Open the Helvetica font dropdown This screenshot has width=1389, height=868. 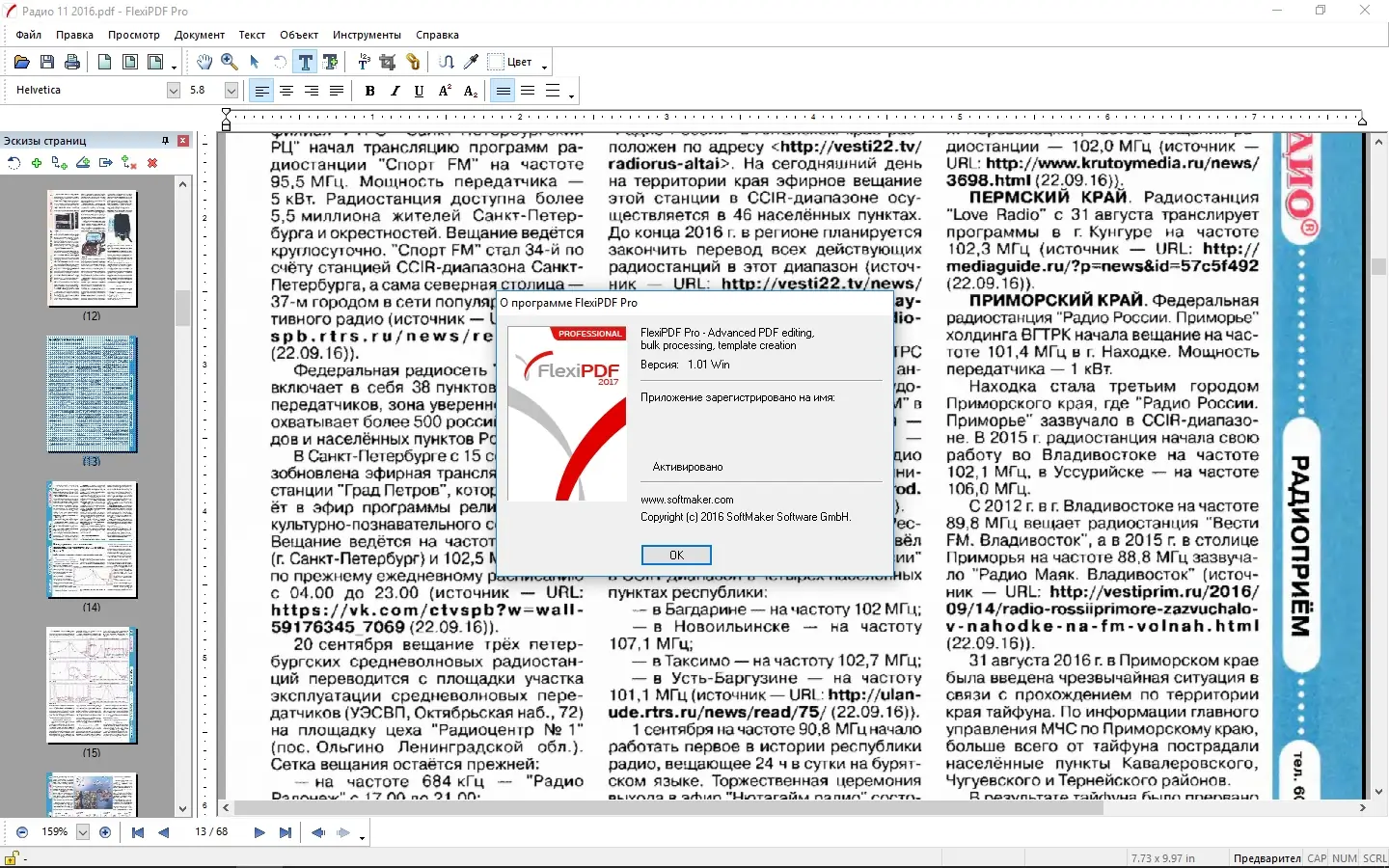click(x=174, y=90)
